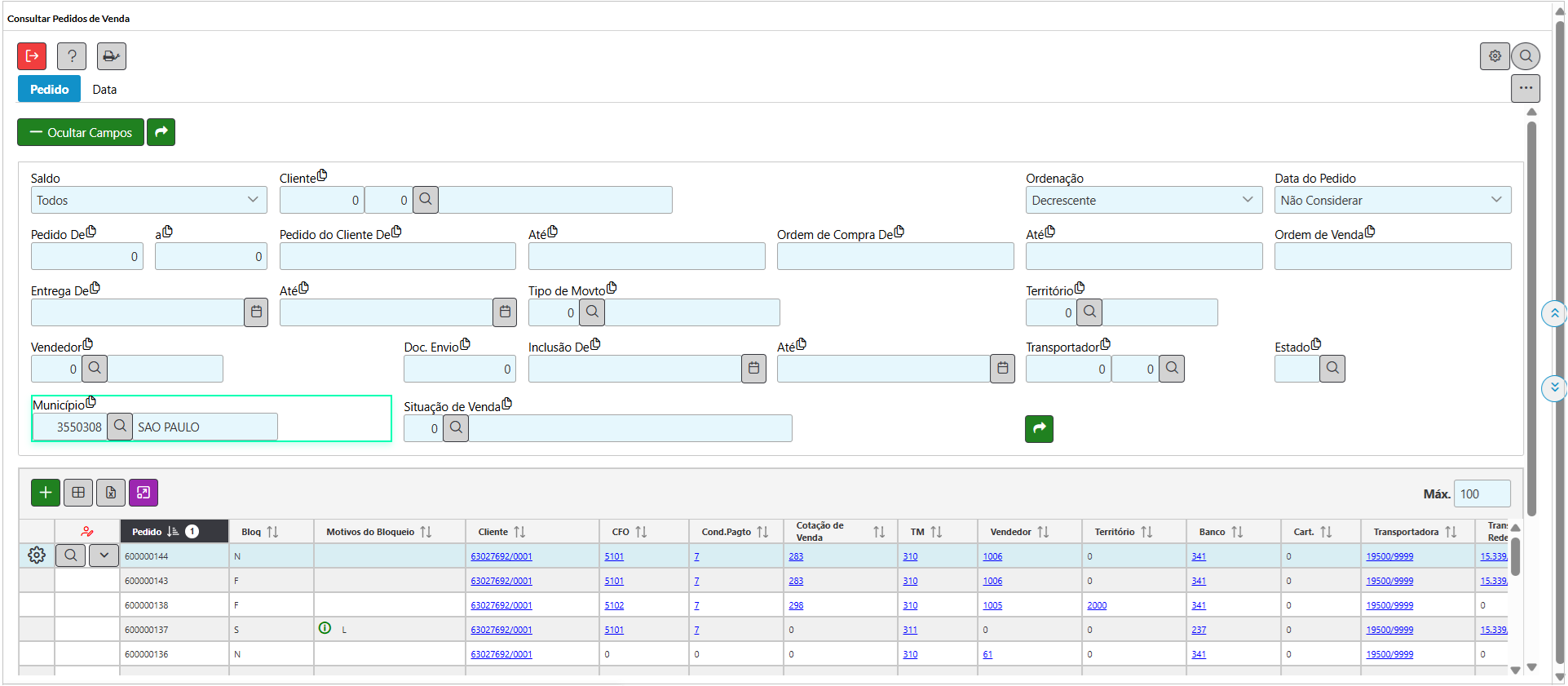This screenshot has height=686, width=1568.
Task: Click the printer icon in the toolbar
Action: pyautogui.click(x=111, y=56)
